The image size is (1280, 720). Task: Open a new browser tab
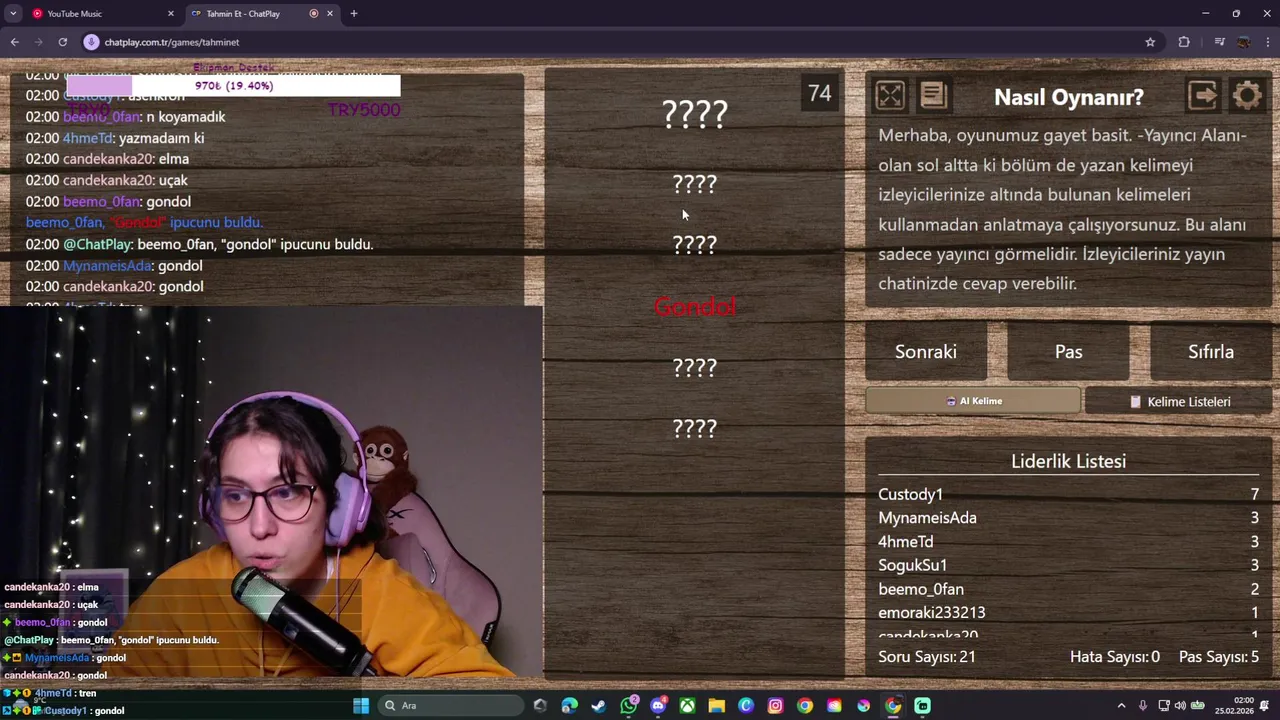pyautogui.click(x=354, y=14)
